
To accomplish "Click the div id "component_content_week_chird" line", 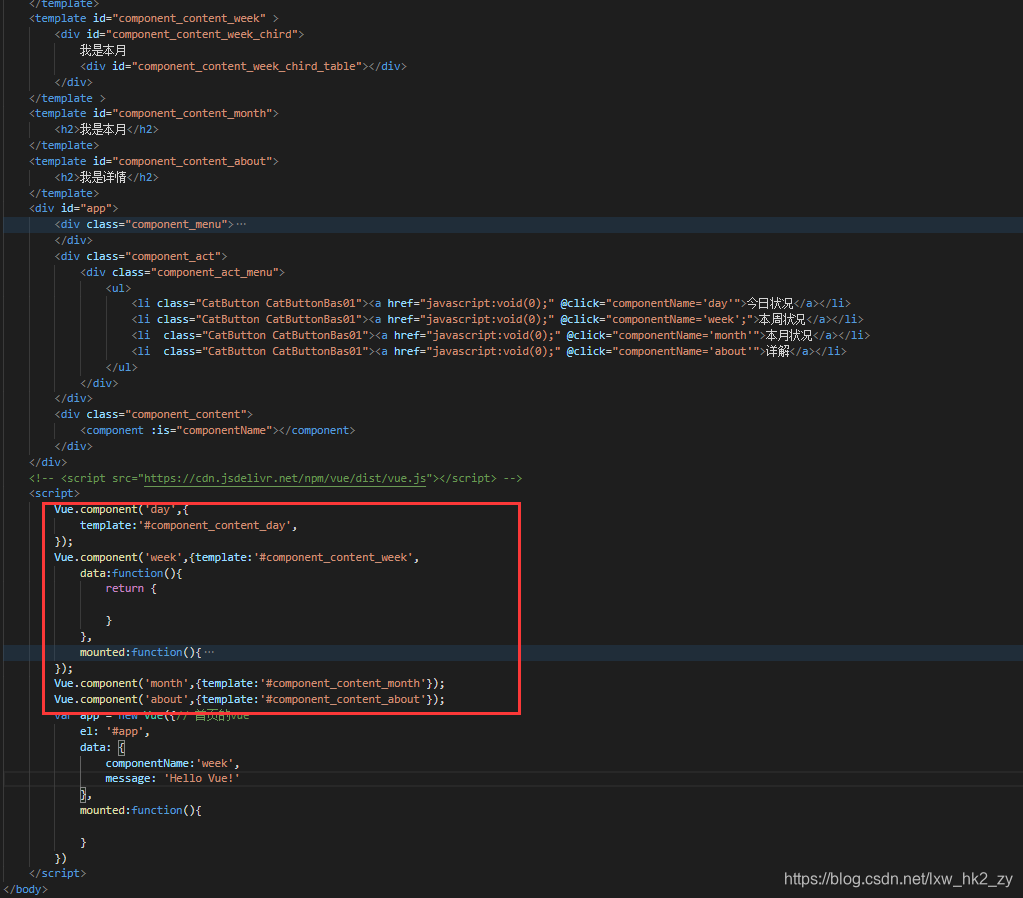I will (x=179, y=34).
